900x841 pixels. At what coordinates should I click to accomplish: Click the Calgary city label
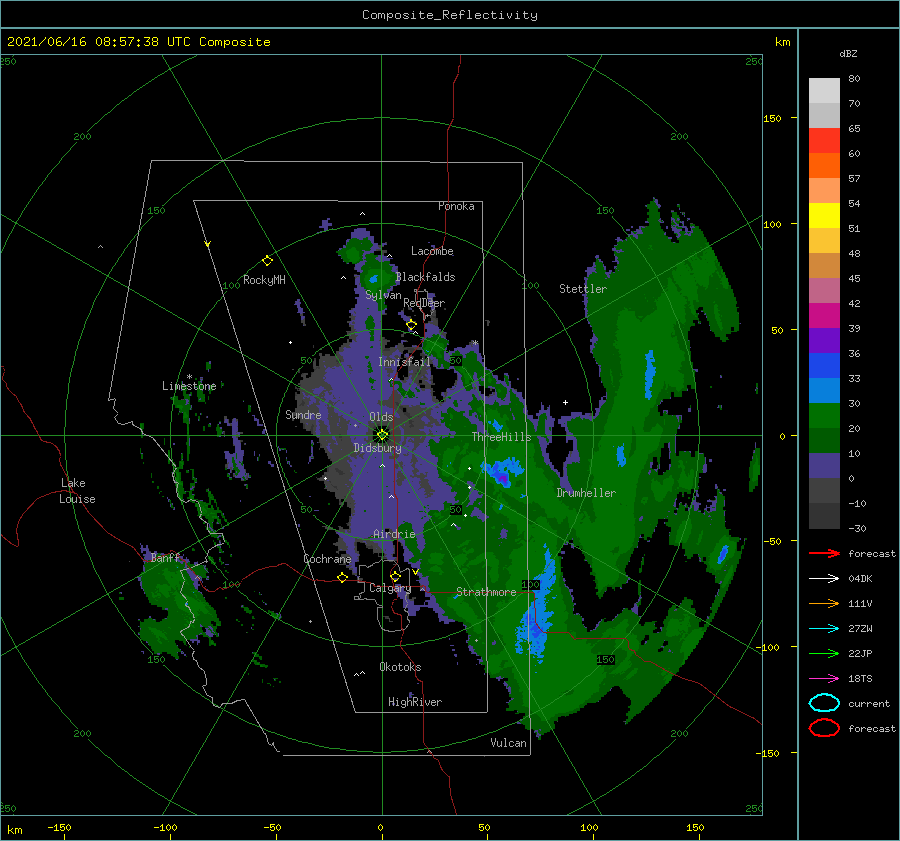click(x=390, y=588)
